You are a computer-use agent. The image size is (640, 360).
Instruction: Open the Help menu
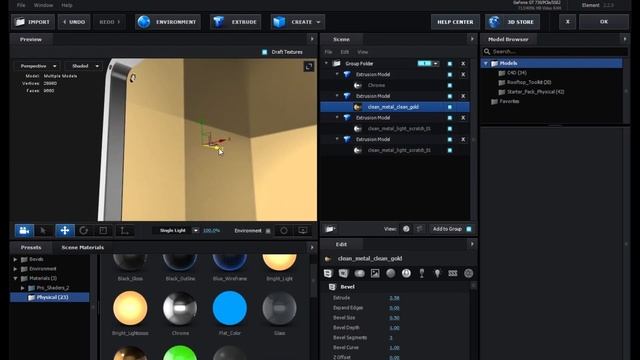(67, 5)
